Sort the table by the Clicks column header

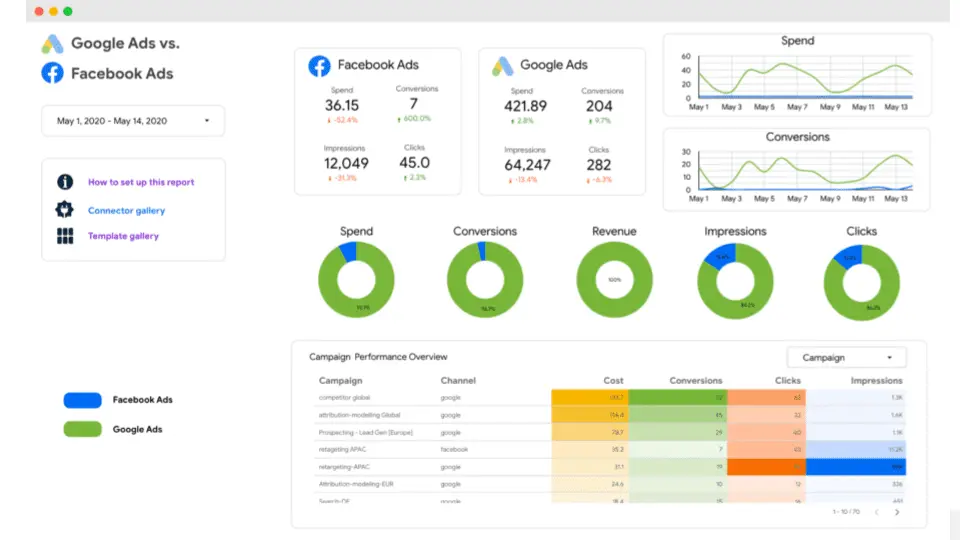pyautogui.click(x=787, y=380)
